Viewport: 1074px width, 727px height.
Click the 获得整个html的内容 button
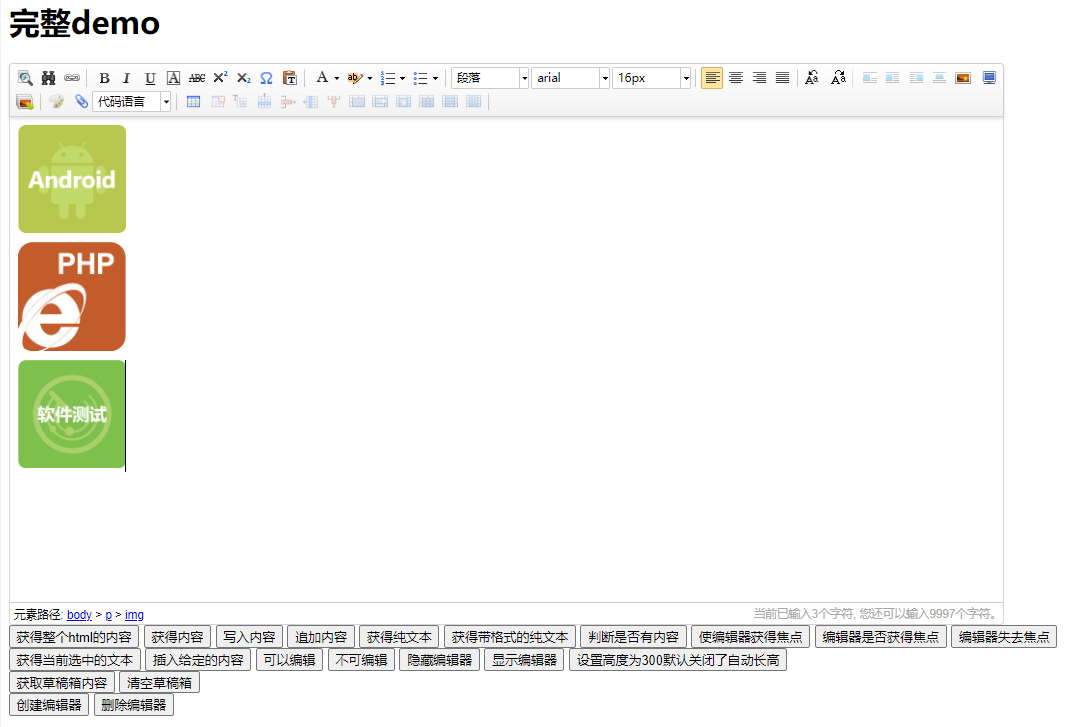74,637
